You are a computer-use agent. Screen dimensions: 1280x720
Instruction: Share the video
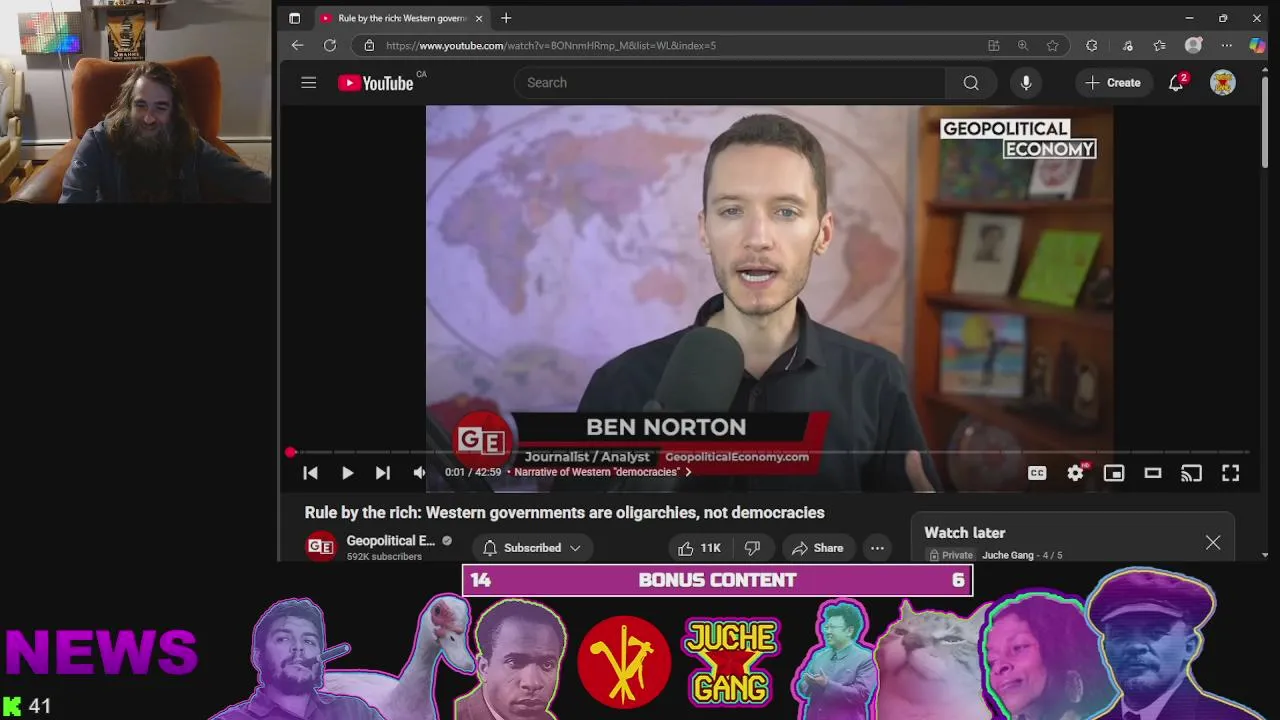click(817, 548)
